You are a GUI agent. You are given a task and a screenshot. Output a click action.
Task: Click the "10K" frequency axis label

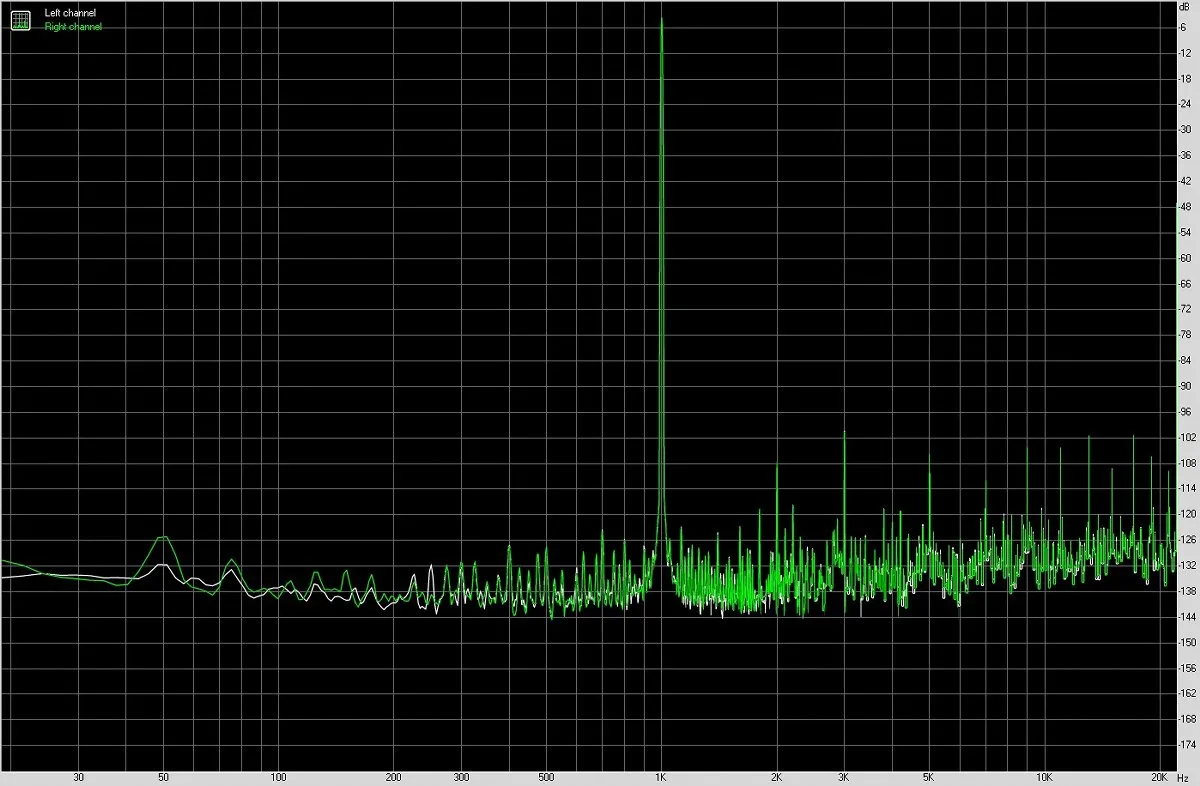pos(1044,777)
